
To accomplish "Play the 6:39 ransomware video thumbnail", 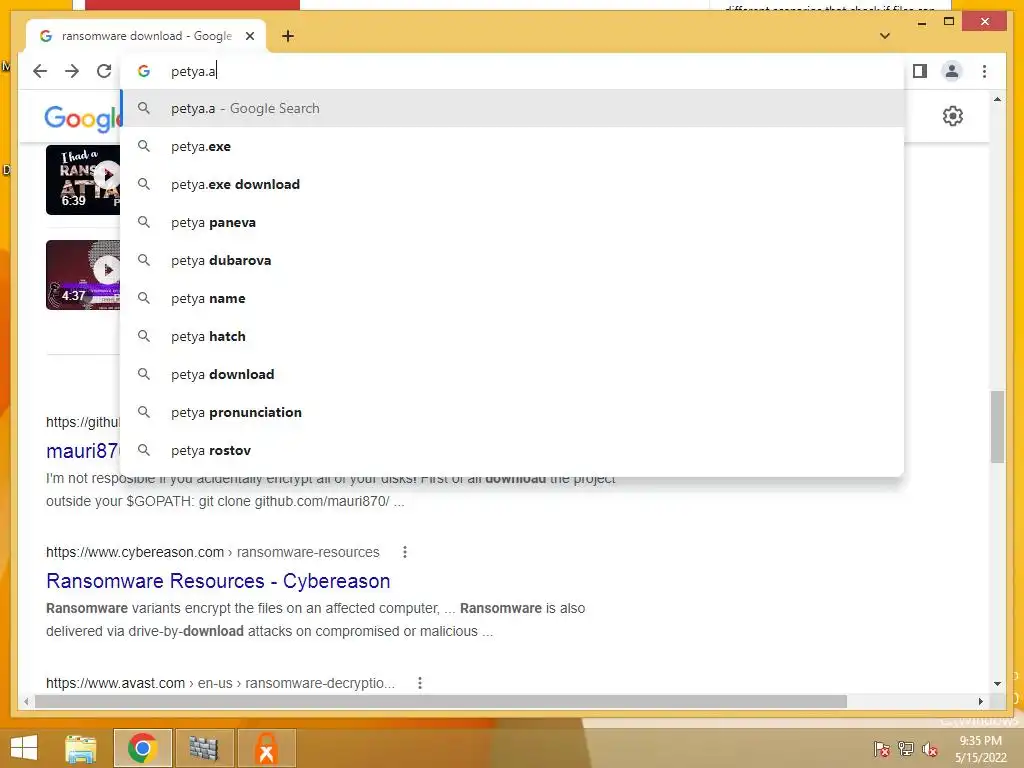I will pos(83,180).
